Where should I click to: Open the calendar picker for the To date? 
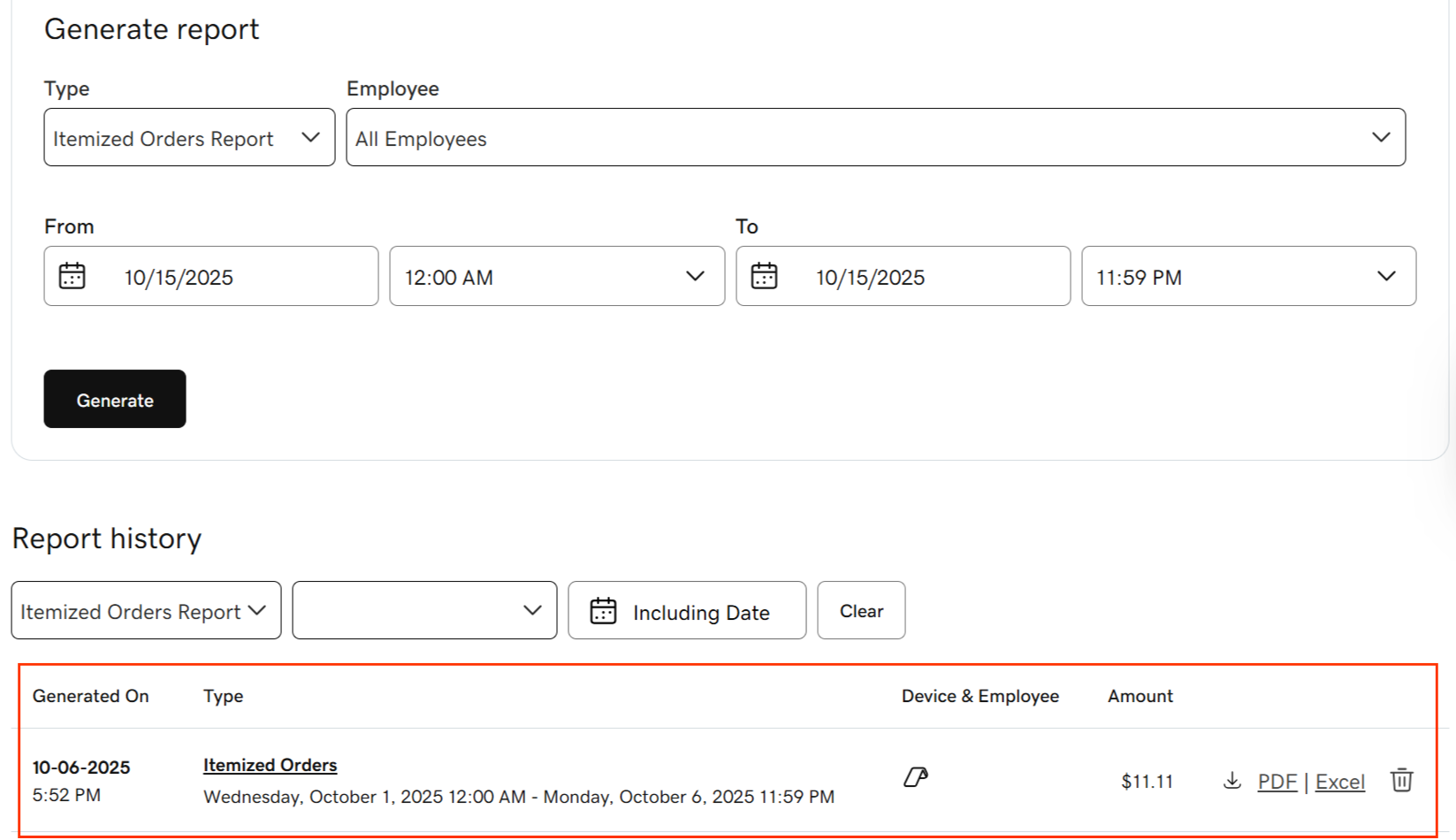click(x=764, y=275)
